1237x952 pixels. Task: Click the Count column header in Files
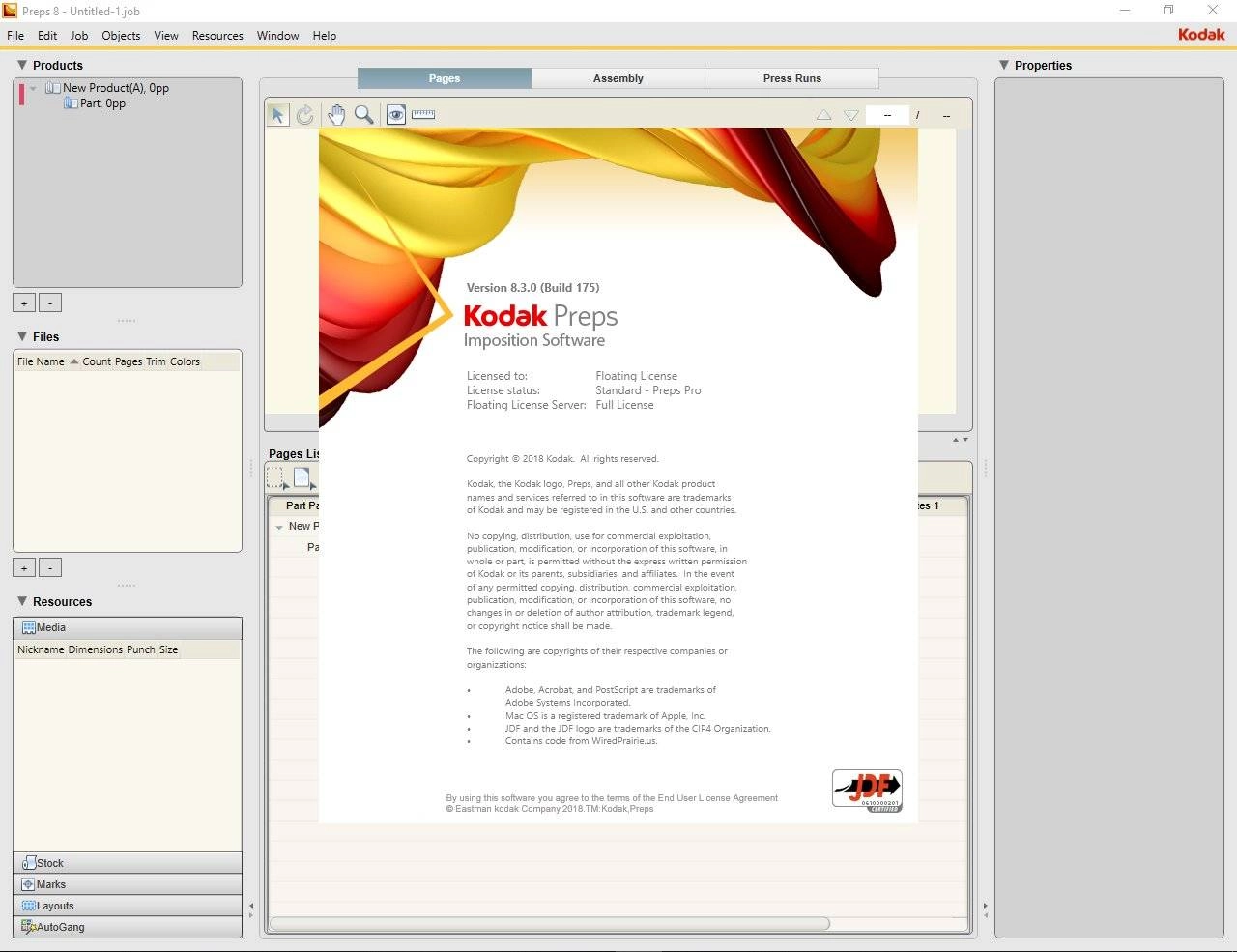tap(97, 361)
